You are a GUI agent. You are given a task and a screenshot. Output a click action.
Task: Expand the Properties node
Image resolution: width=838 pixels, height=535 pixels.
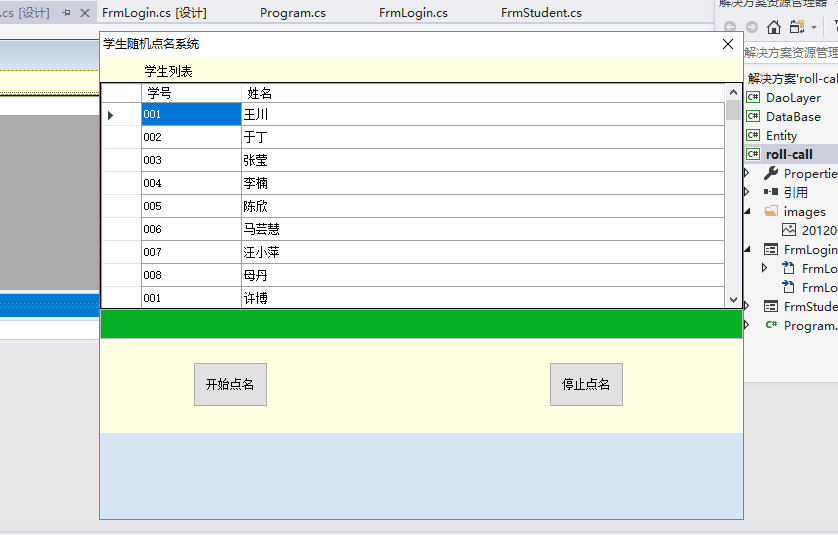pos(747,173)
